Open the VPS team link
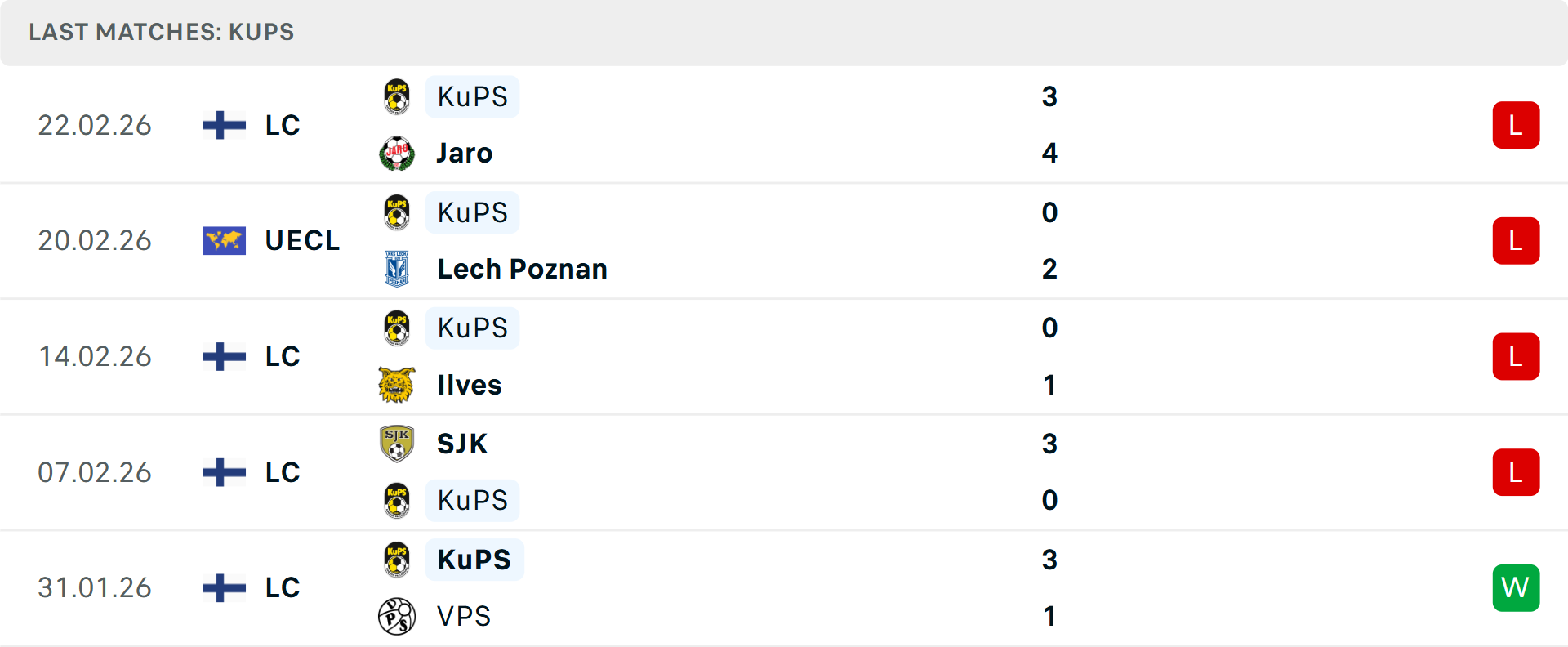The height and width of the screenshot is (647, 1568). [x=464, y=616]
